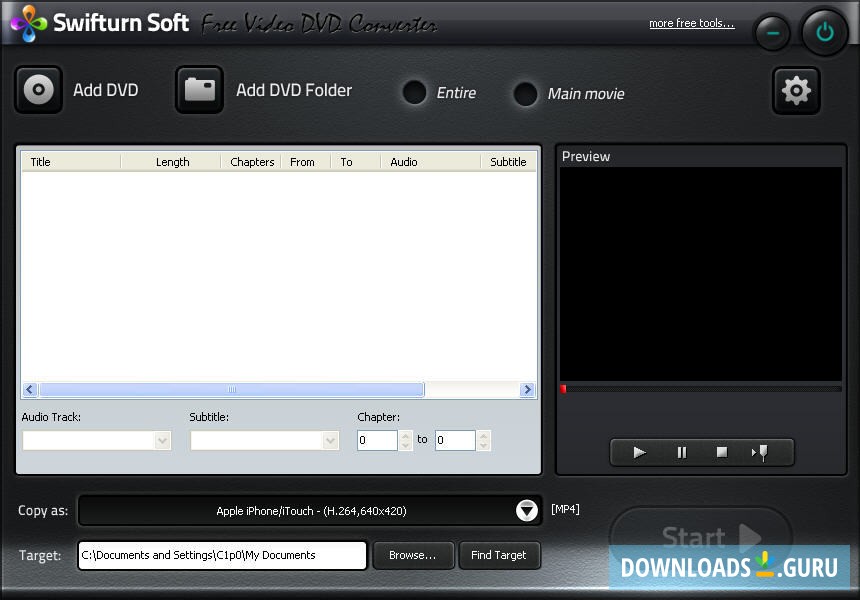Click the Target path input field
Screen dimensions: 860x600
[x=222, y=555]
